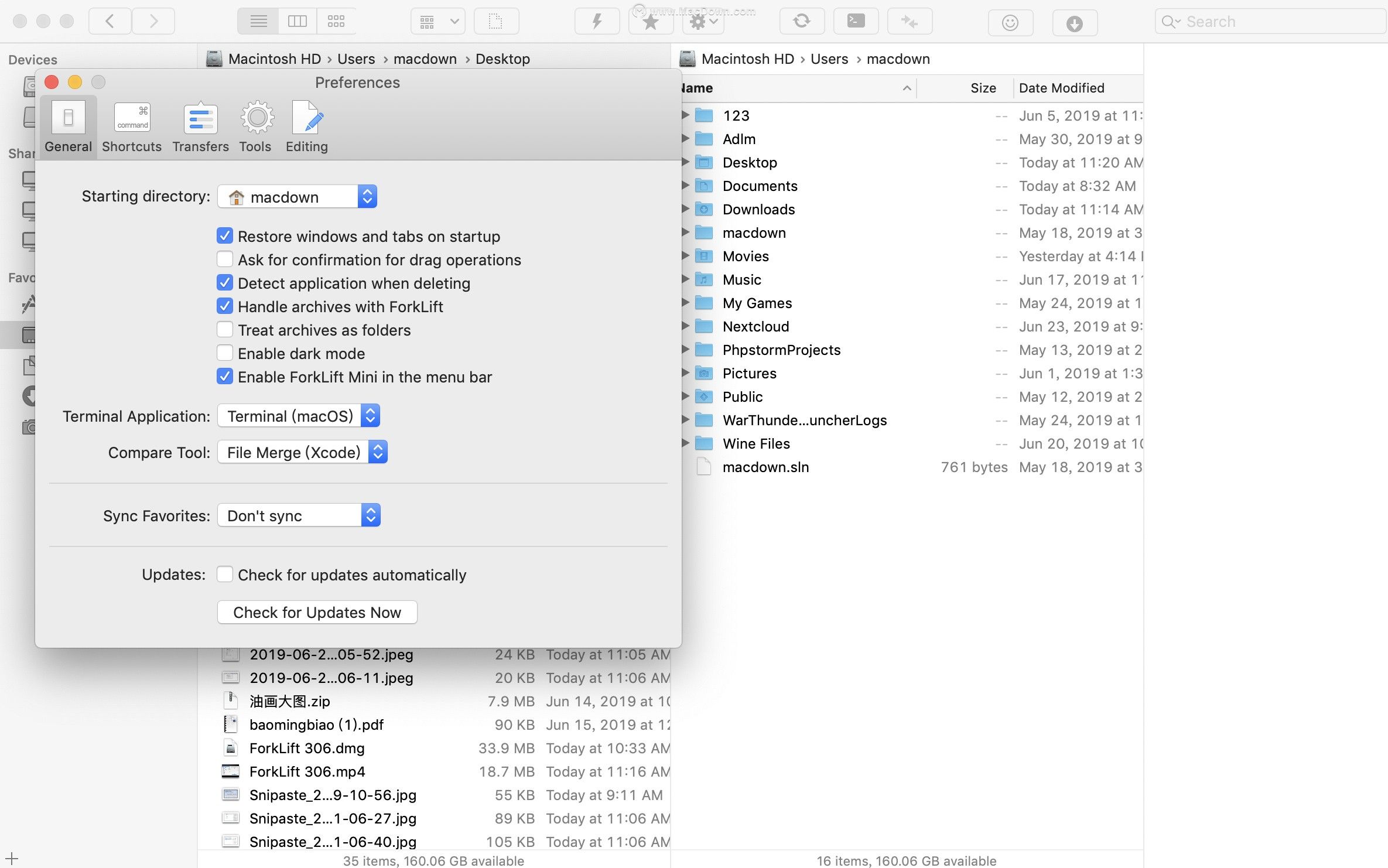Open the Terminal Application dropdown
This screenshot has height=868, width=1388.
299,416
